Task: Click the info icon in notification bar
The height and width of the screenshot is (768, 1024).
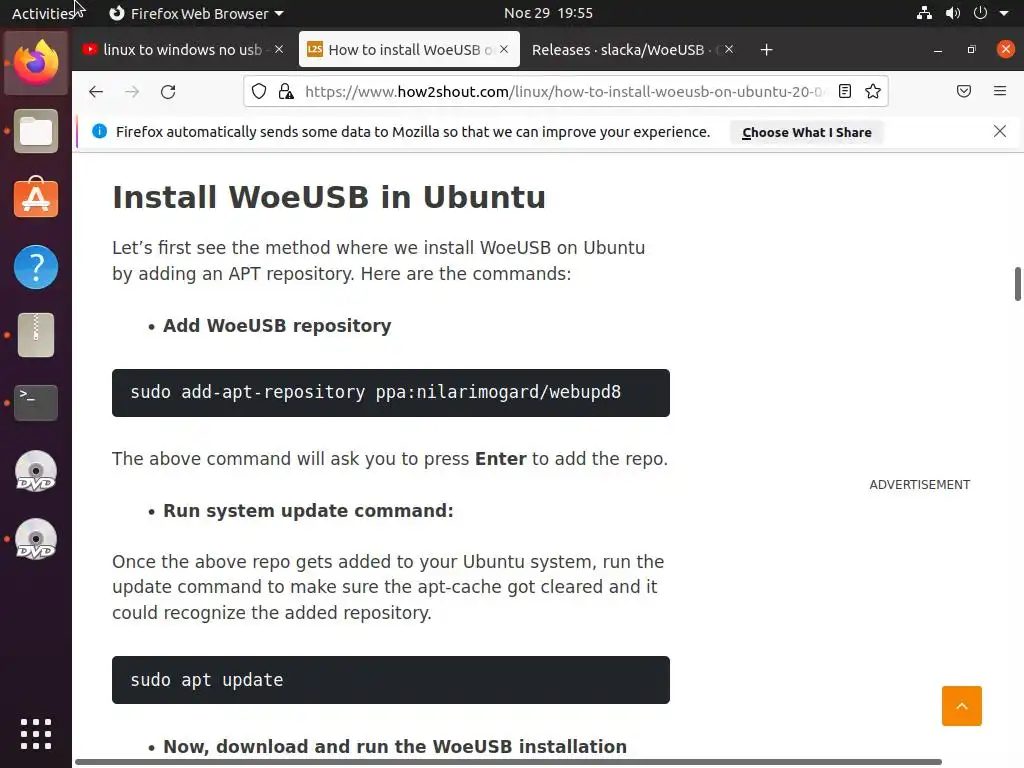Action: [x=99, y=131]
